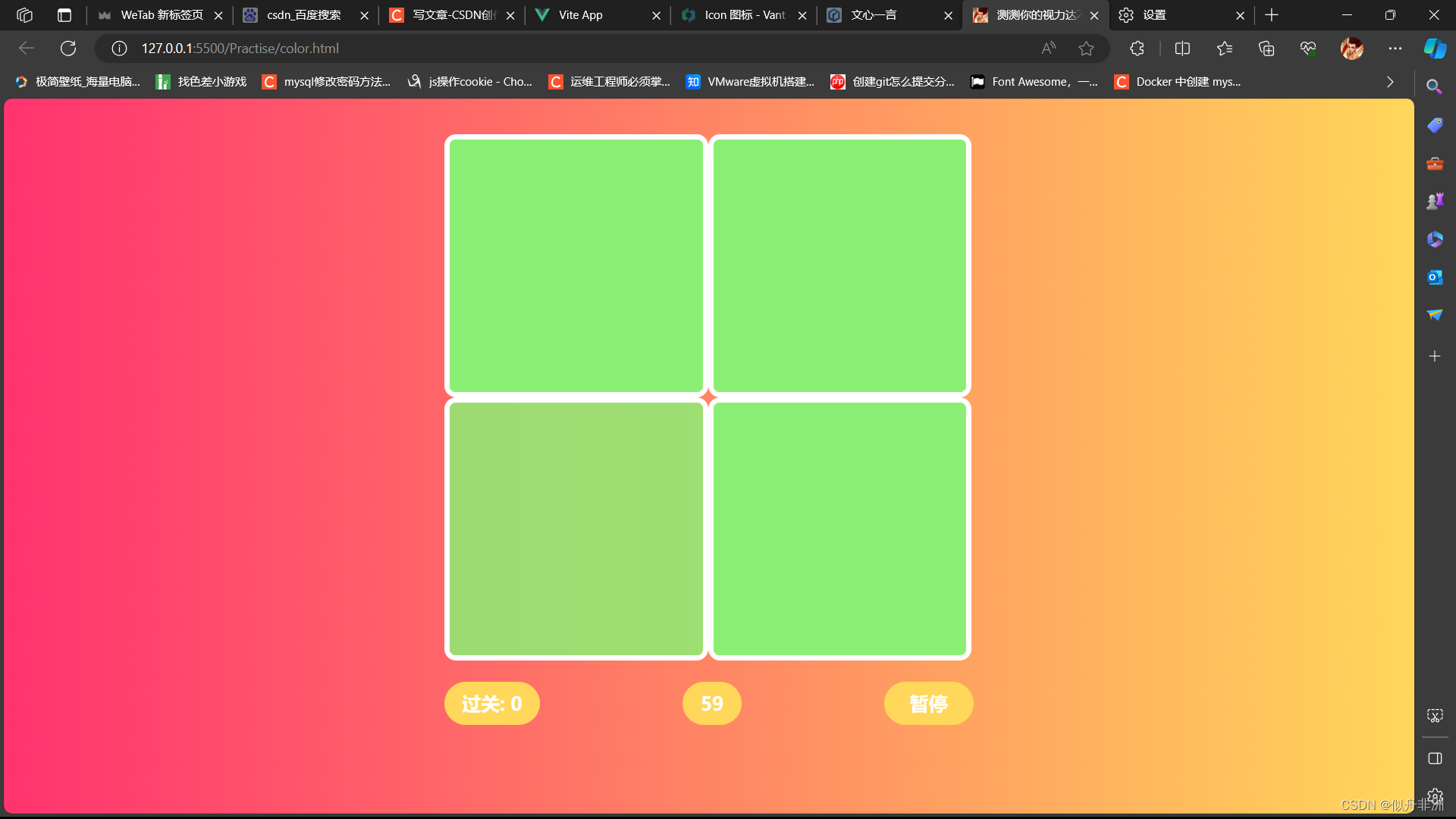
Task: Open the Settings and more ellipsis menu
Action: pos(1395,49)
